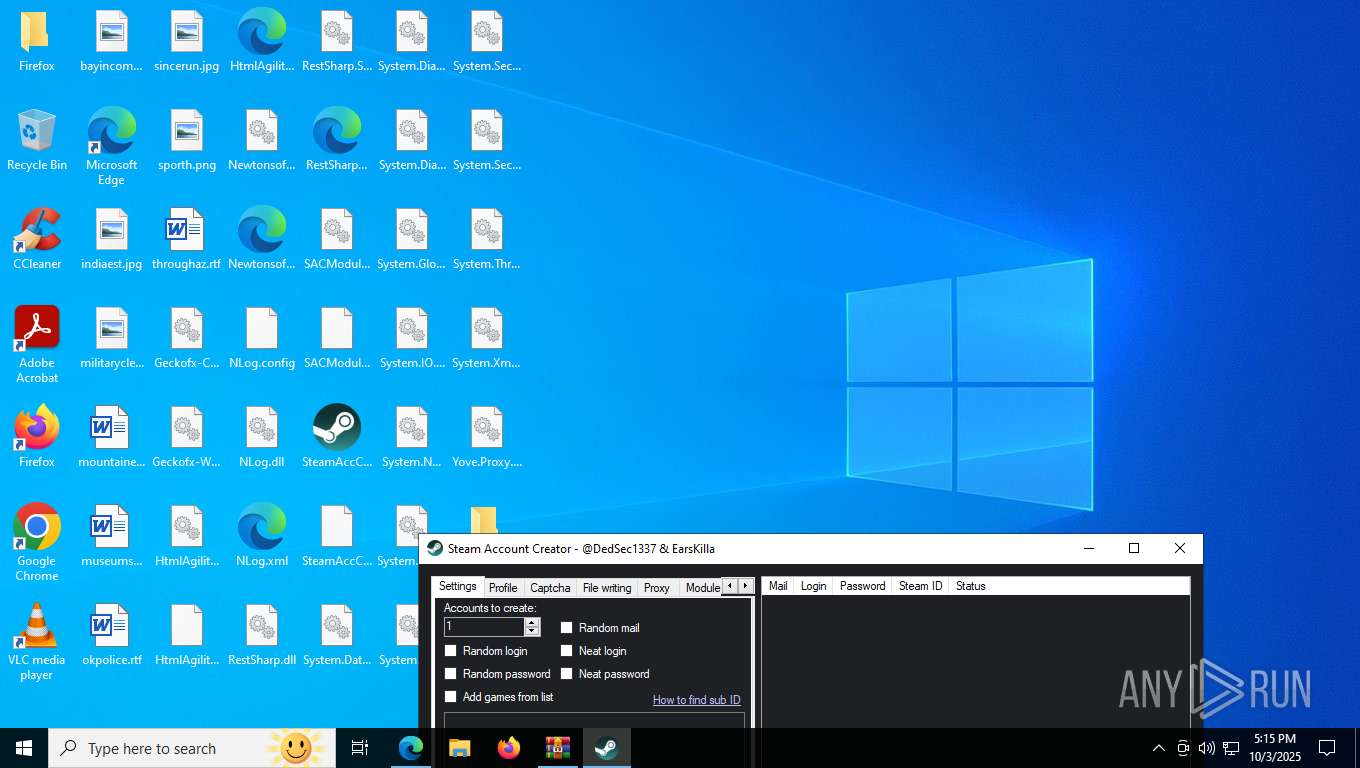Enable the Random mail checkbox

point(566,628)
